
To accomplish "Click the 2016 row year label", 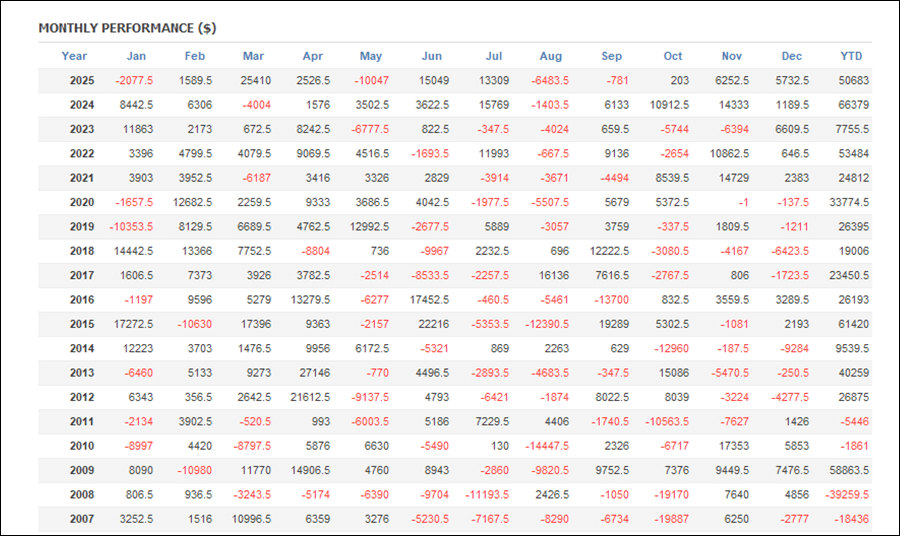I will click(82, 300).
